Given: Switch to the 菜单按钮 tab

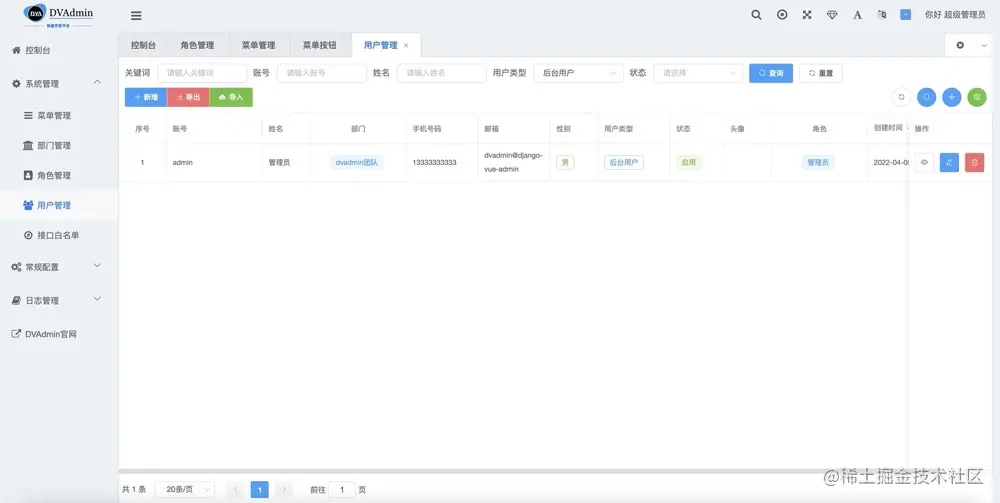Looking at the screenshot, I should tap(320, 45).
